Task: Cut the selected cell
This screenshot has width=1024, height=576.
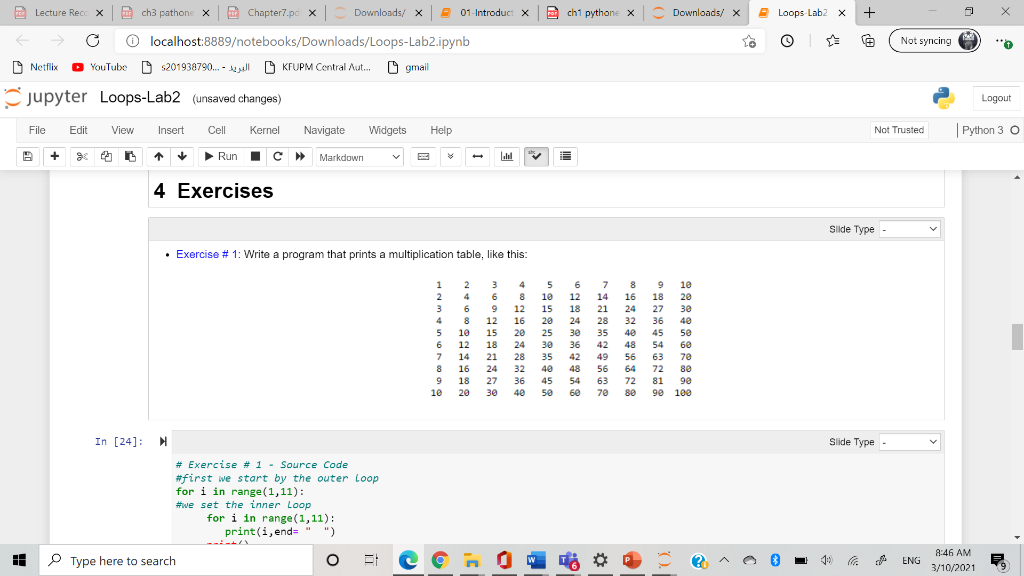Action: pyautogui.click(x=82, y=157)
